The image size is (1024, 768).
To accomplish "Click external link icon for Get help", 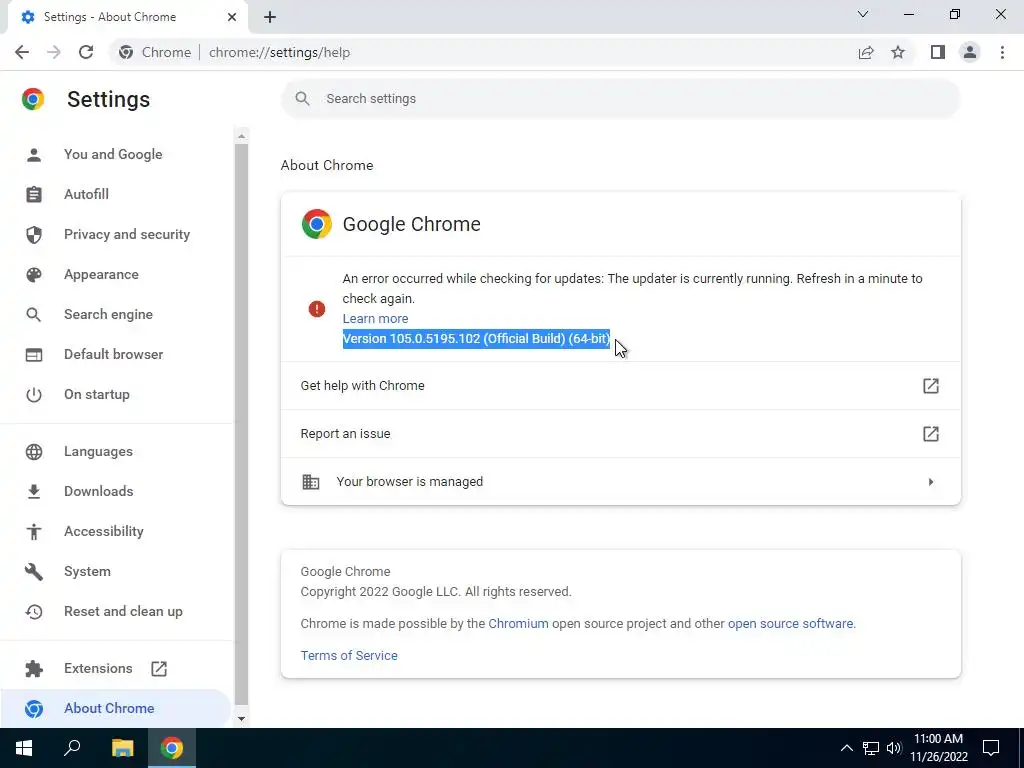I will tap(931, 386).
